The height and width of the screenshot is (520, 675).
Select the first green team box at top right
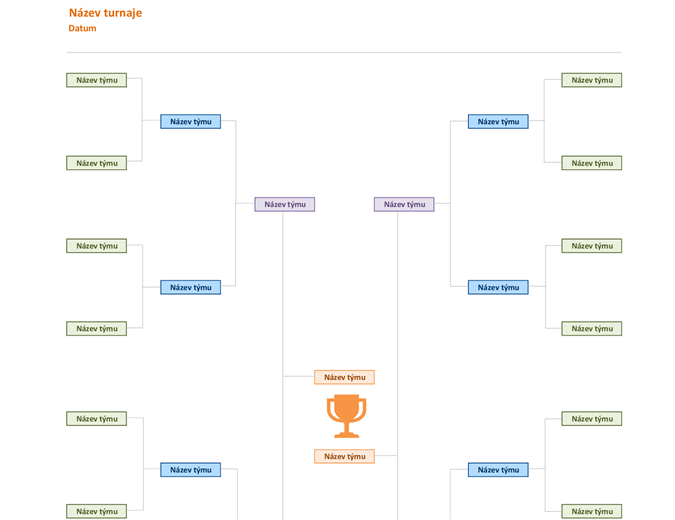[591, 80]
